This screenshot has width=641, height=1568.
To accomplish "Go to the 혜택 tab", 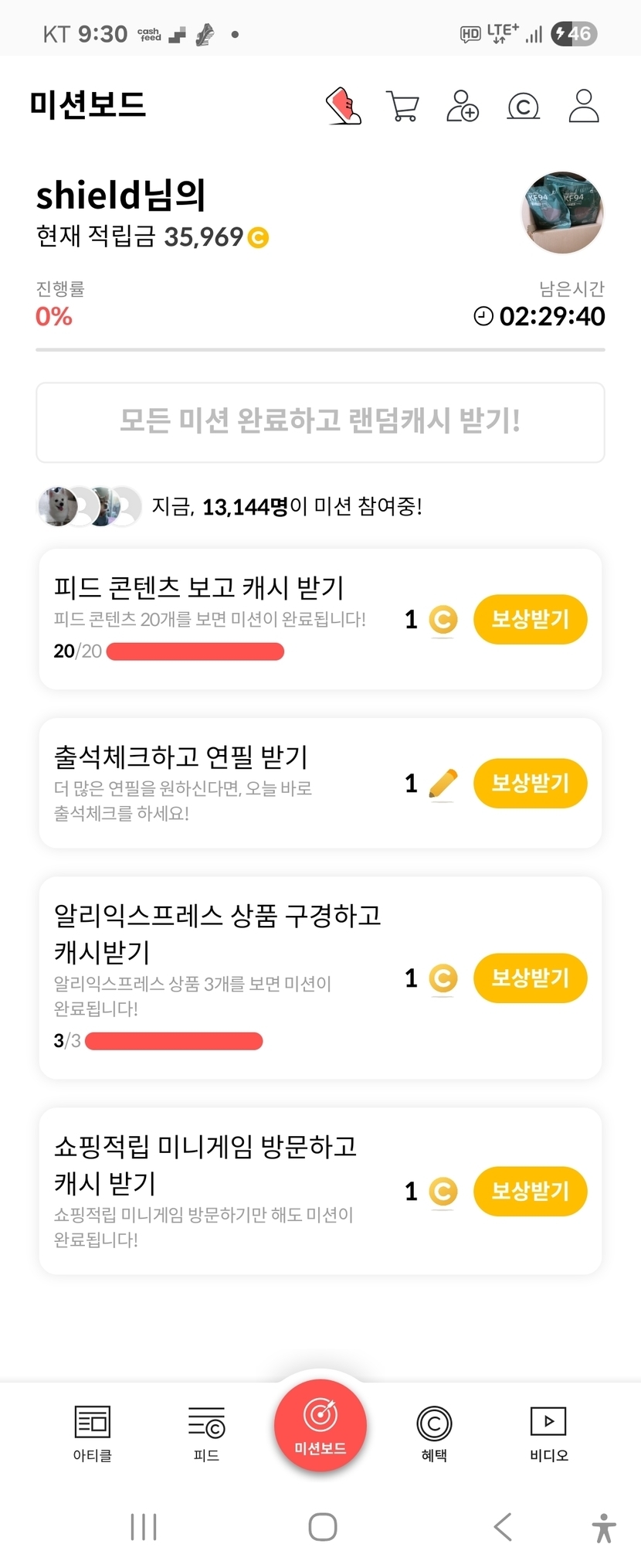I will point(434,1433).
